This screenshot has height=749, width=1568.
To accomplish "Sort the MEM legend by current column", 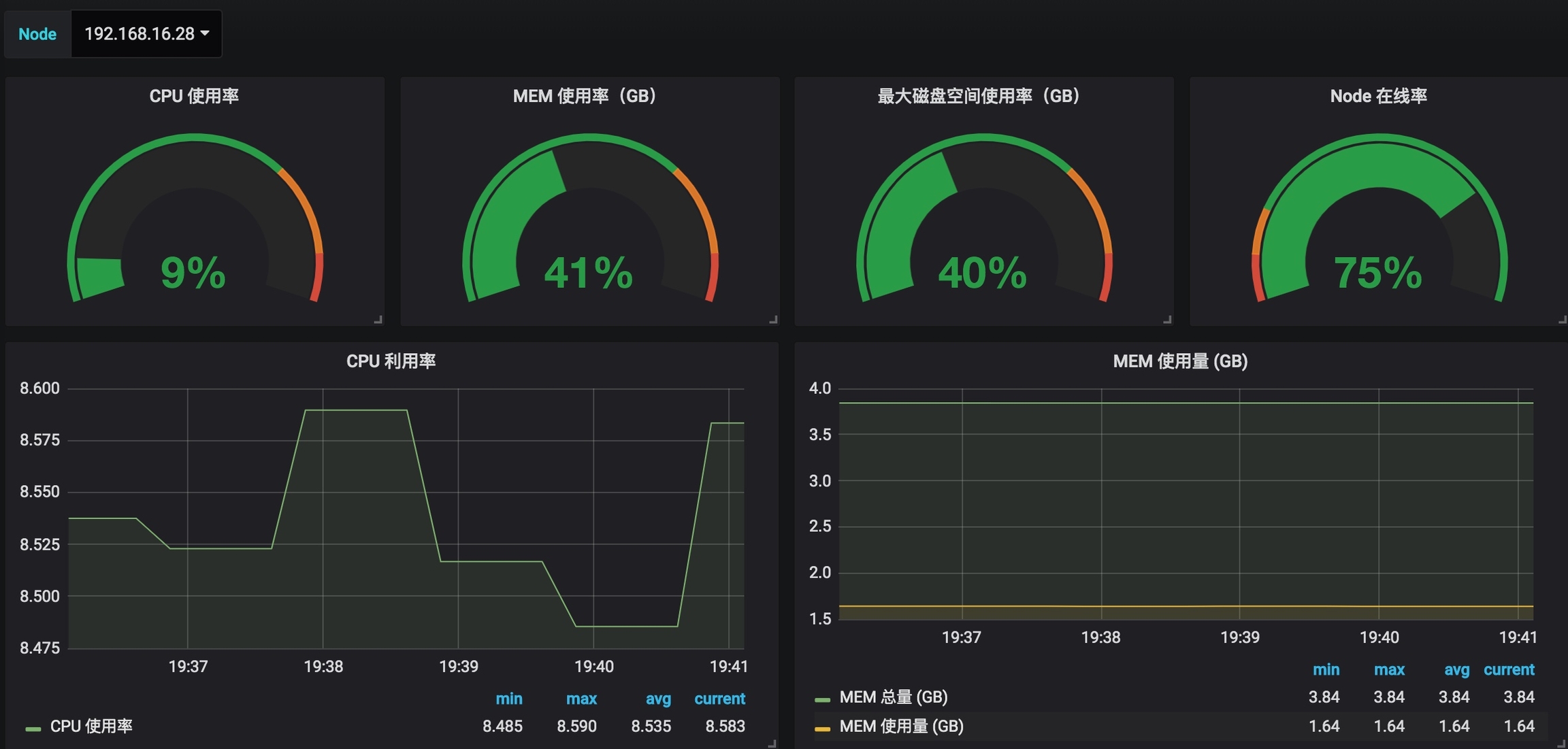I will 1508,669.
